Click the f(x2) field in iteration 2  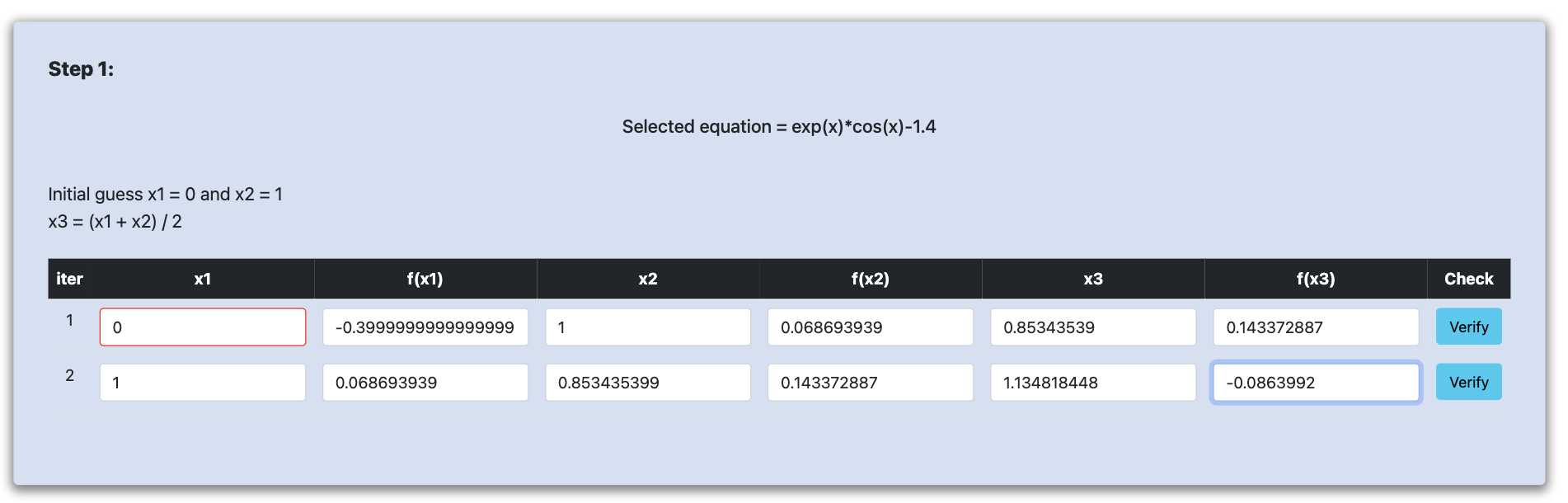pos(871,383)
